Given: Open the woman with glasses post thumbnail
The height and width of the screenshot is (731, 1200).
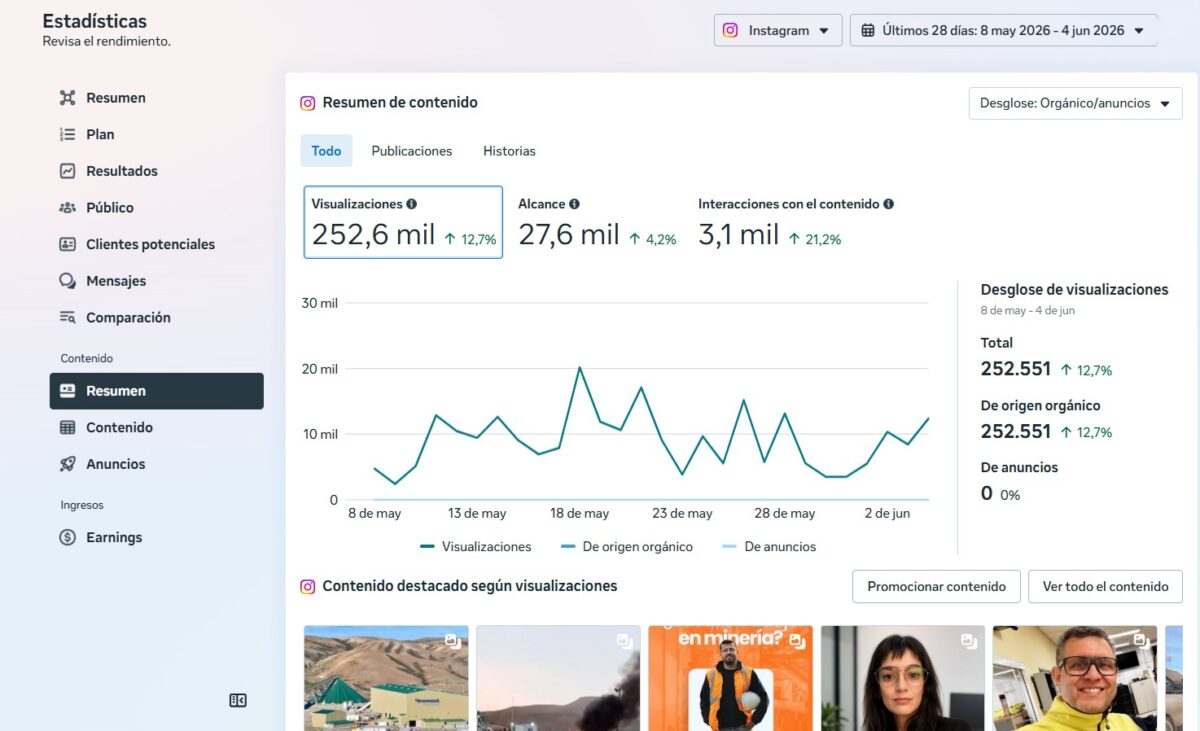Looking at the screenshot, I should (903, 678).
